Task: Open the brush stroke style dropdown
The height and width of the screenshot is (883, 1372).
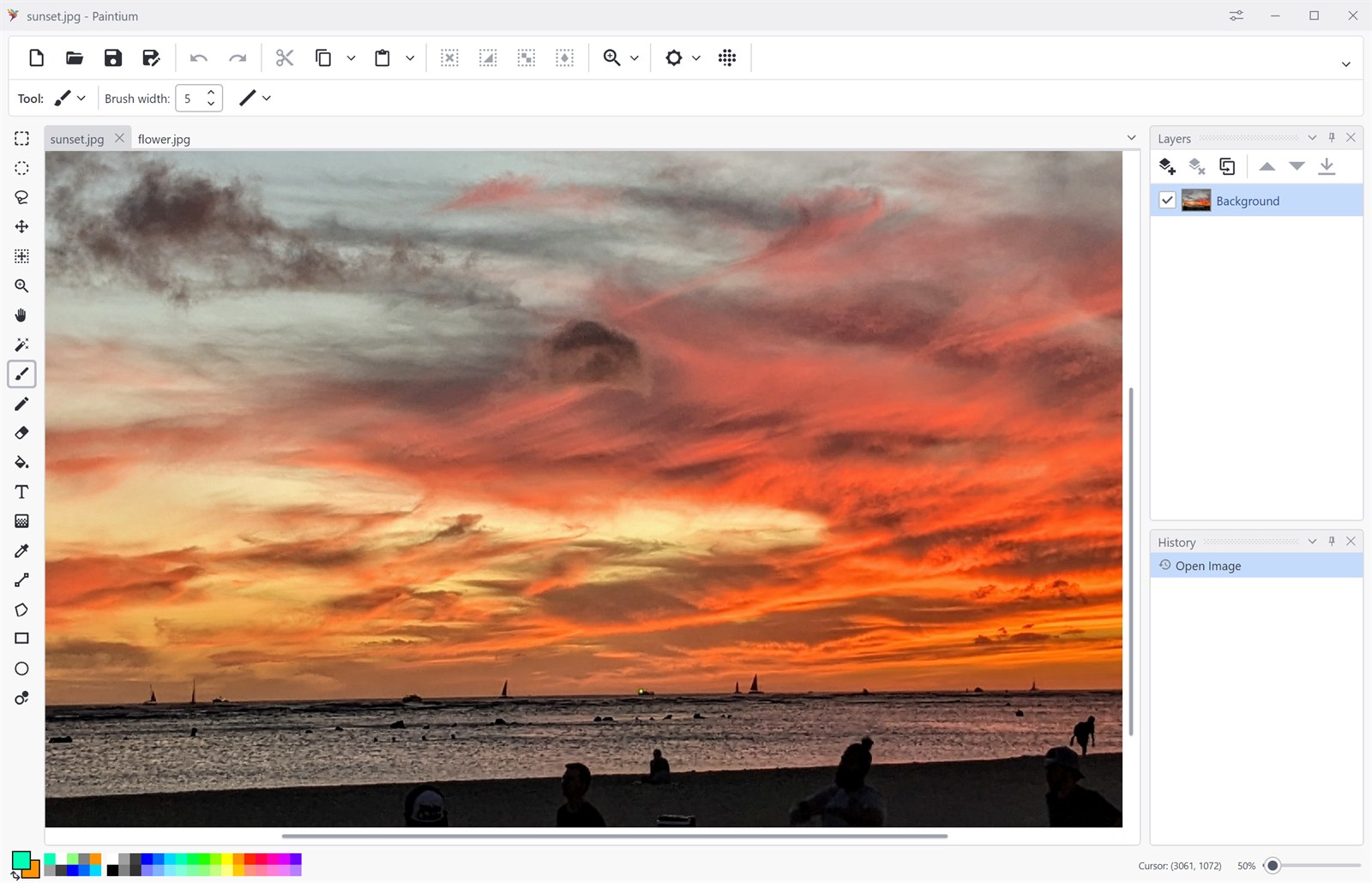Action: point(256,99)
